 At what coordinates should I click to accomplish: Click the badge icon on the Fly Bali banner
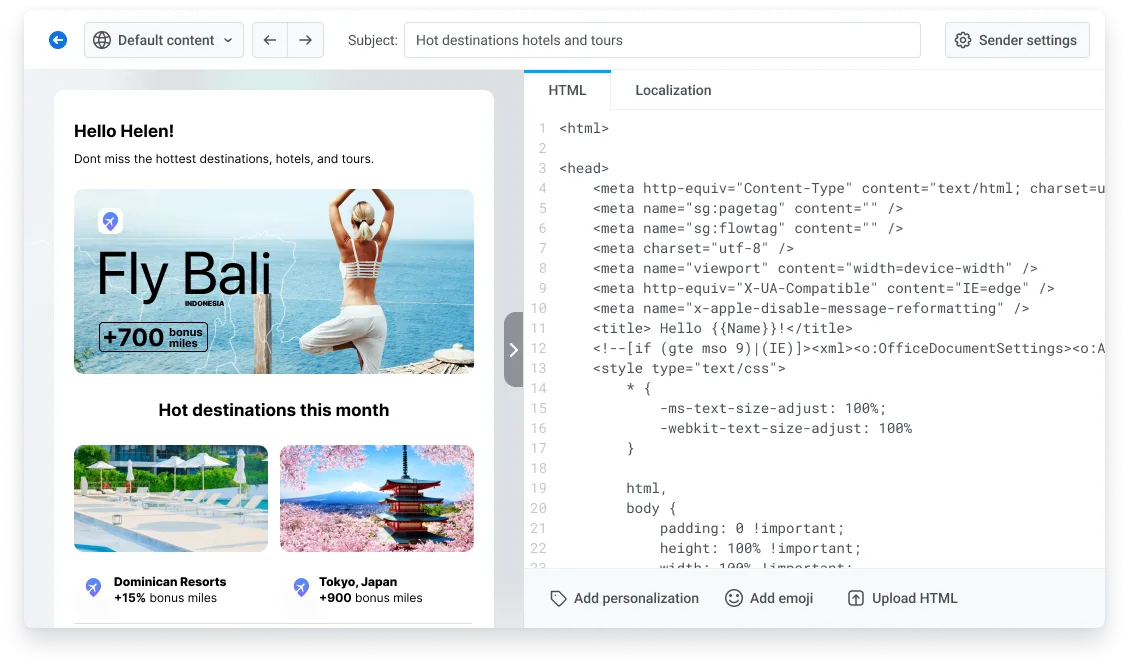[111, 221]
